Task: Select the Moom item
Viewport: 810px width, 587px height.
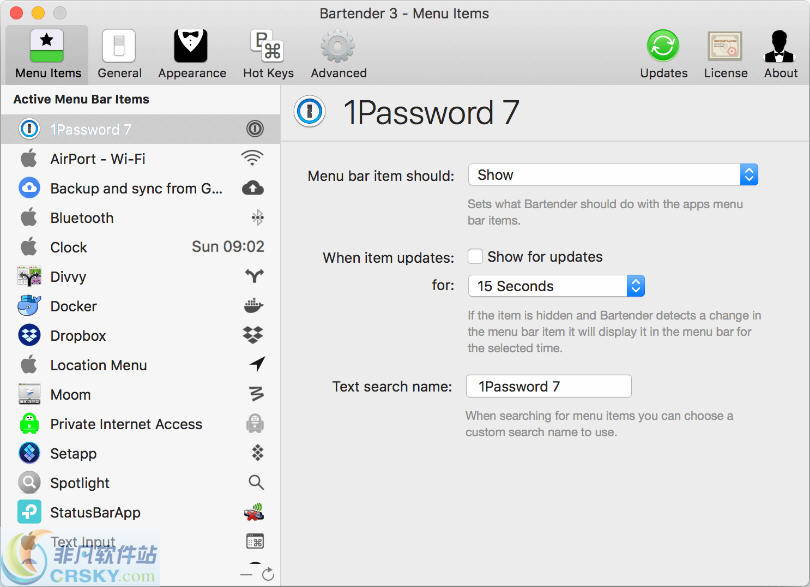Action: click(x=141, y=394)
